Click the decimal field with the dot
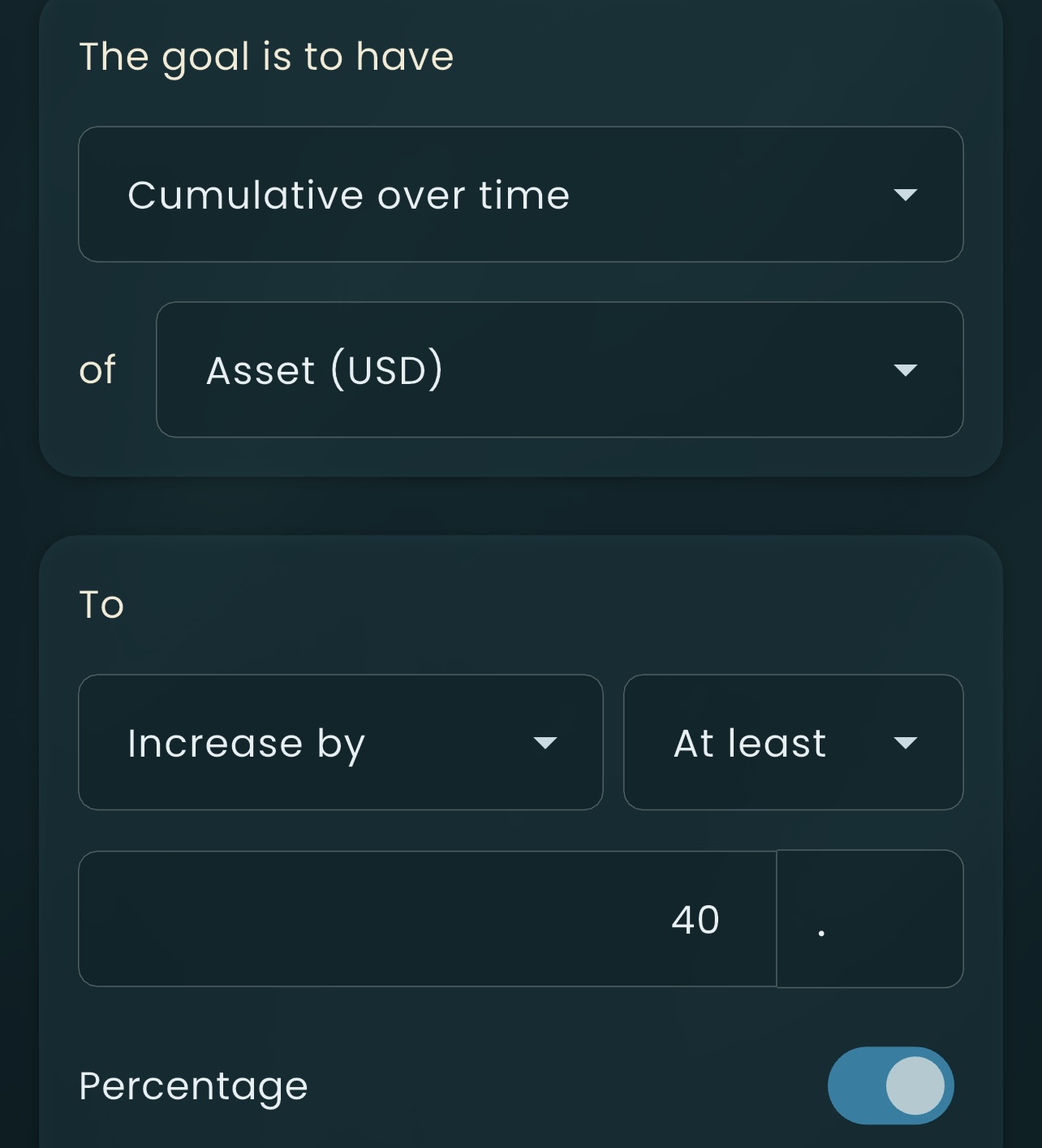The width and height of the screenshot is (1042, 1148). [870, 919]
